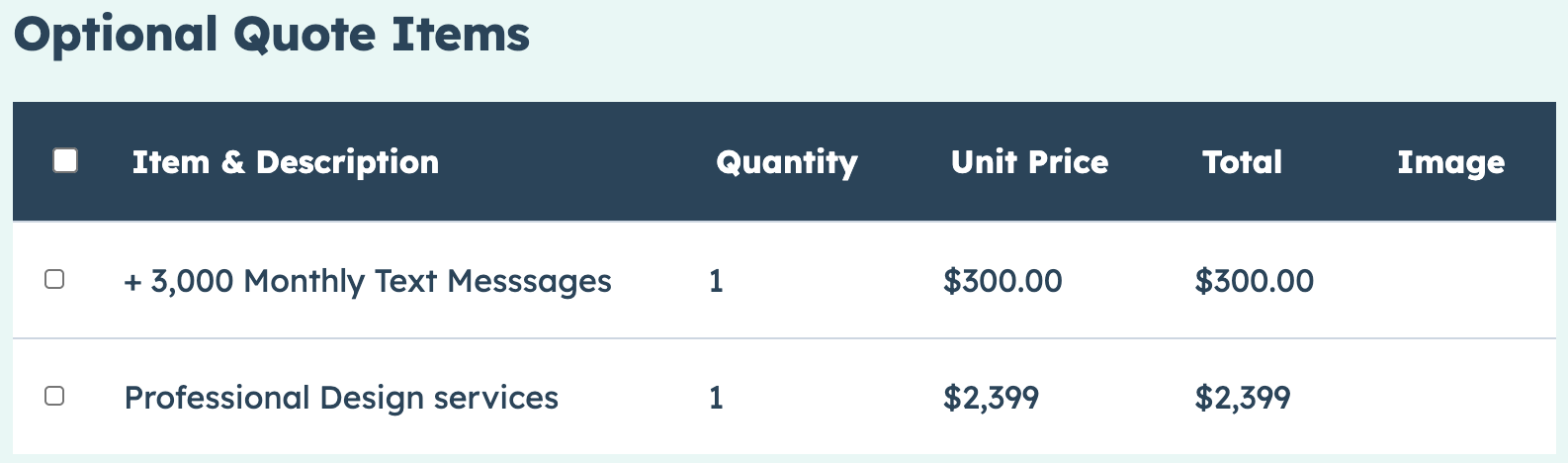Click the empty Image cell for Design services row

[1450, 398]
